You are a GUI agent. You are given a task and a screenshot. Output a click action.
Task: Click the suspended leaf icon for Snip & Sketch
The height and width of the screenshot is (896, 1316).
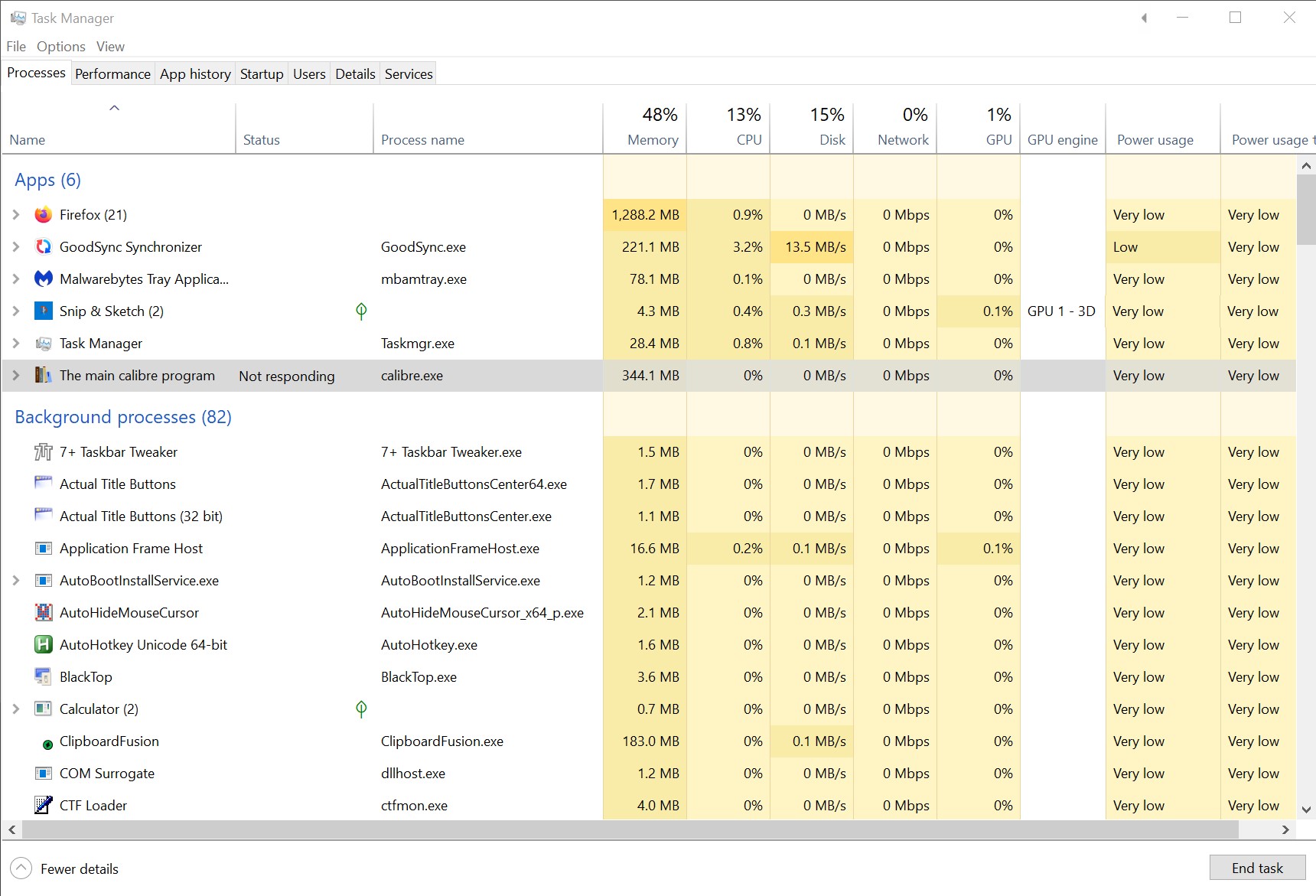361,311
